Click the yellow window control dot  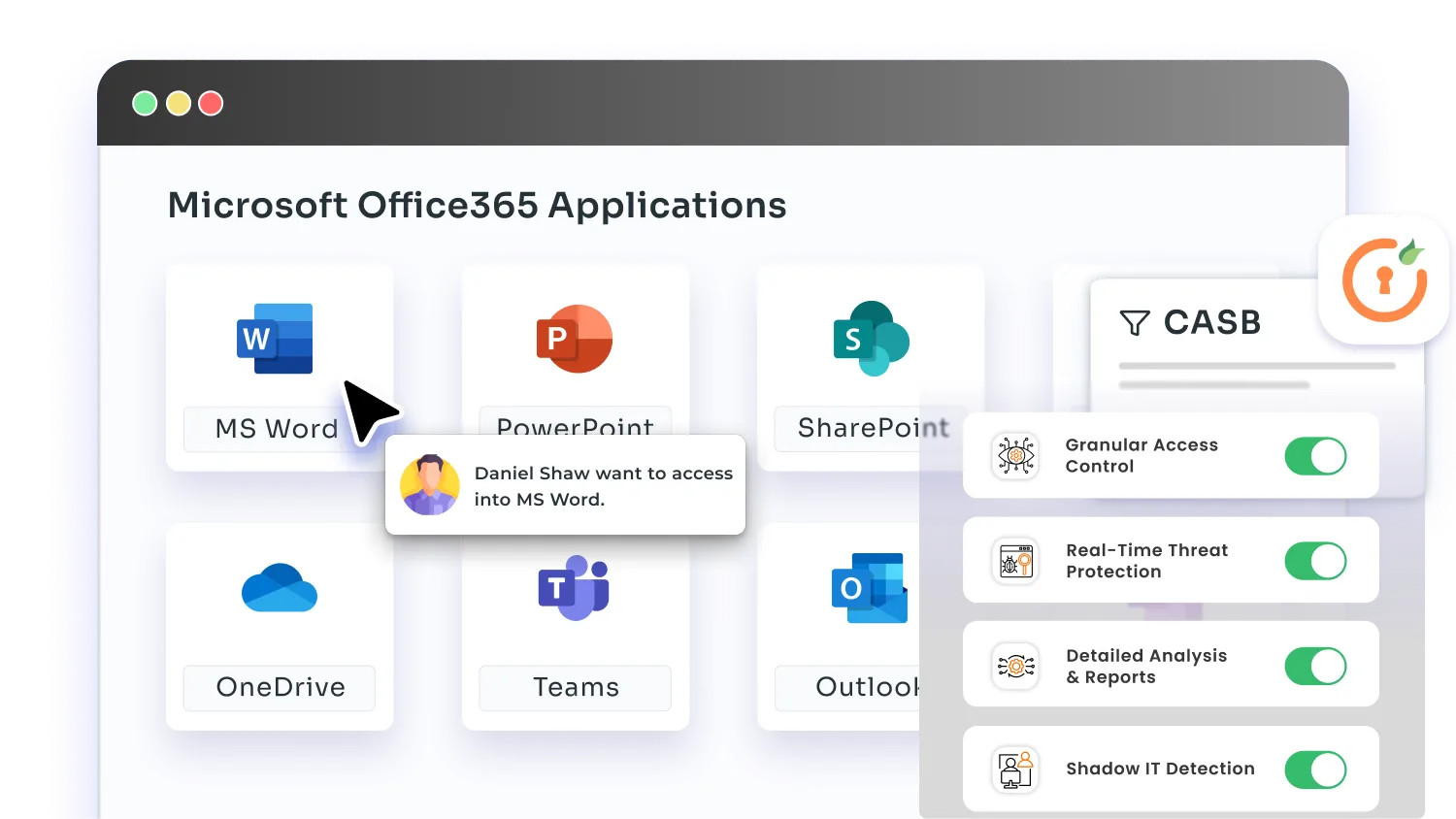pyautogui.click(x=179, y=104)
